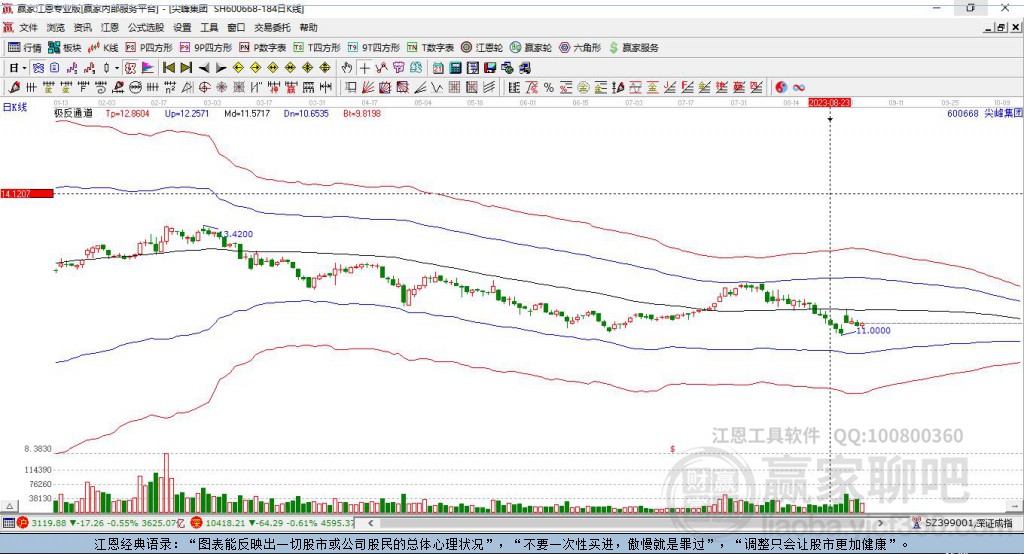
Task: Click the Md=11.5717 value
Action: click(x=247, y=113)
